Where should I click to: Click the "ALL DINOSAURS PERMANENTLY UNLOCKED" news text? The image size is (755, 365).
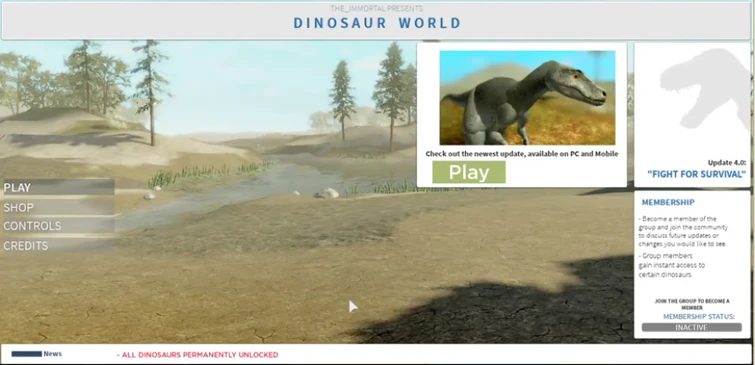click(x=197, y=355)
